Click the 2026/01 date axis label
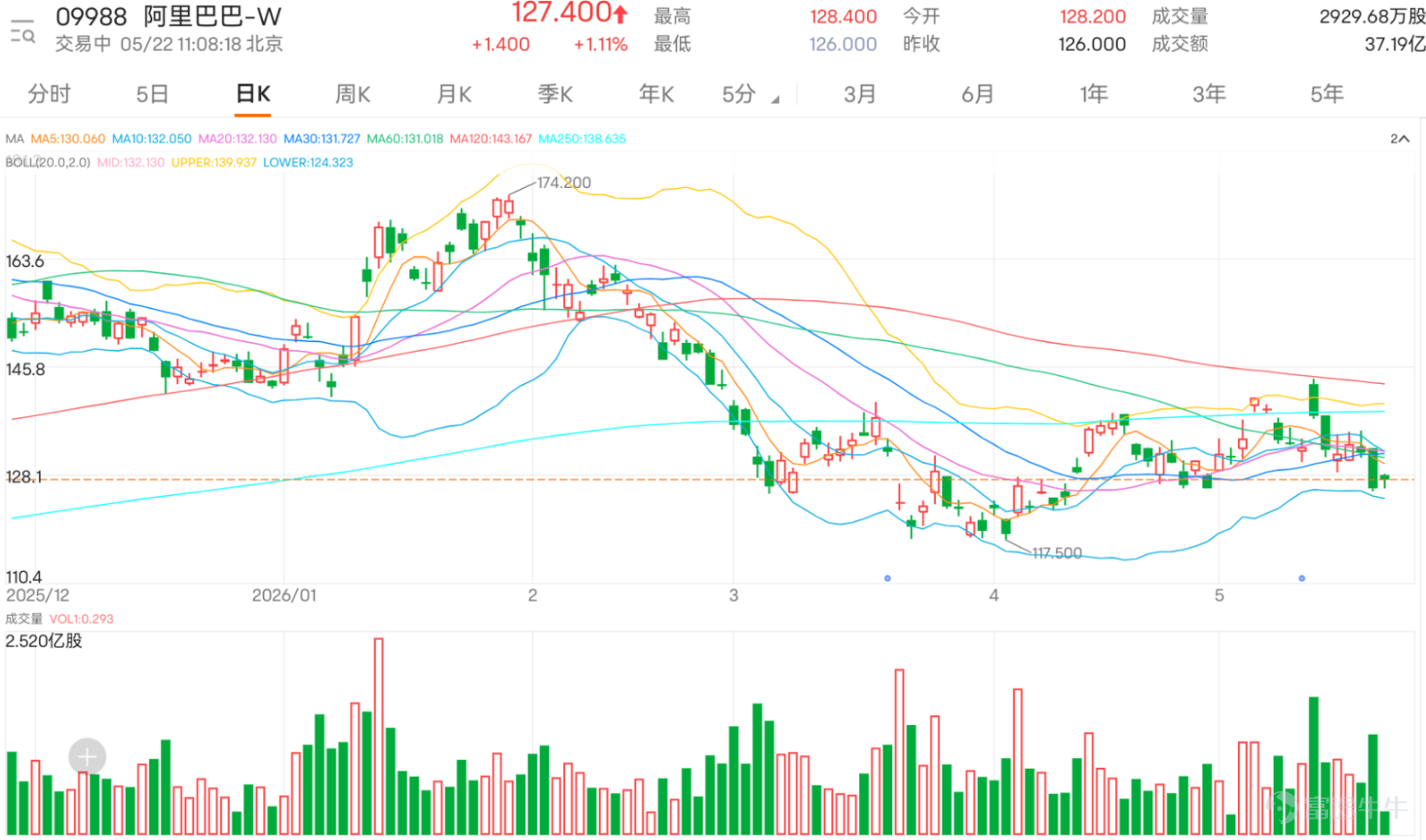Viewport: 1426px width, 840px height. 284,595
